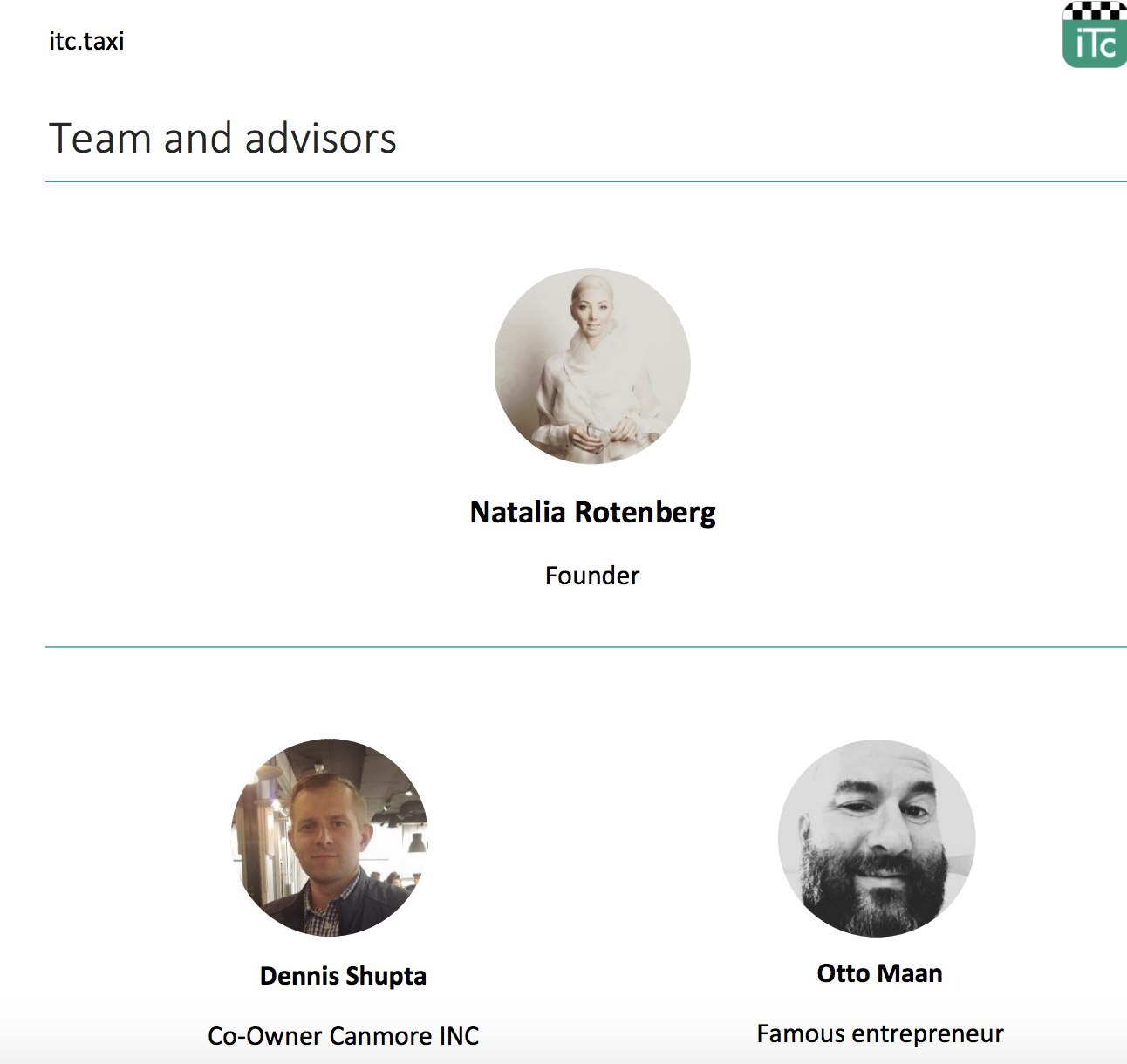Select Natalia Rotenberg's profile photo
This screenshot has height=1064, width=1127.
click(592, 365)
